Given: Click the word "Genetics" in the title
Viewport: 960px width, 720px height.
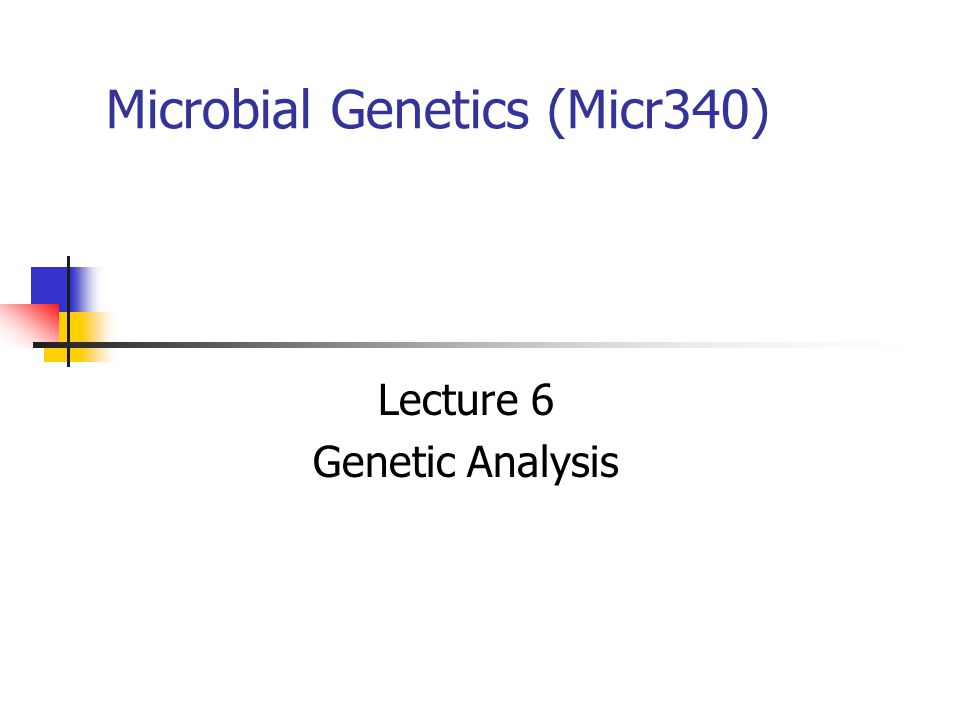Looking at the screenshot, I should 429,110.
